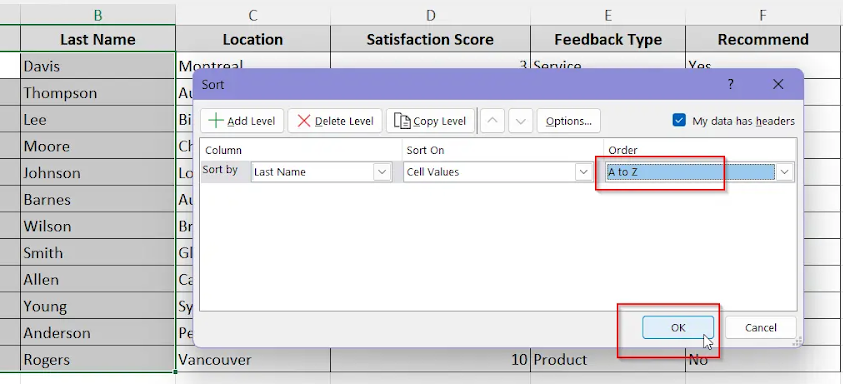Select the cell containing Vancouver
Image resolution: width=843 pixels, height=384 pixels.
[x=253, y=359]
